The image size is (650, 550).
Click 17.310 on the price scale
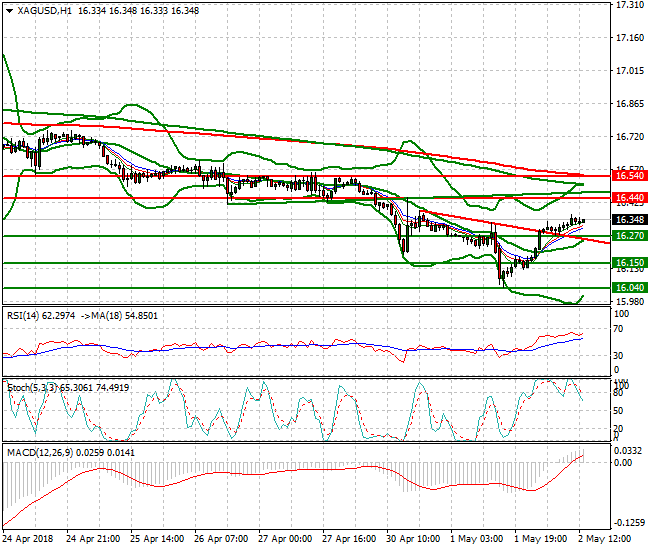coord(629,5)
